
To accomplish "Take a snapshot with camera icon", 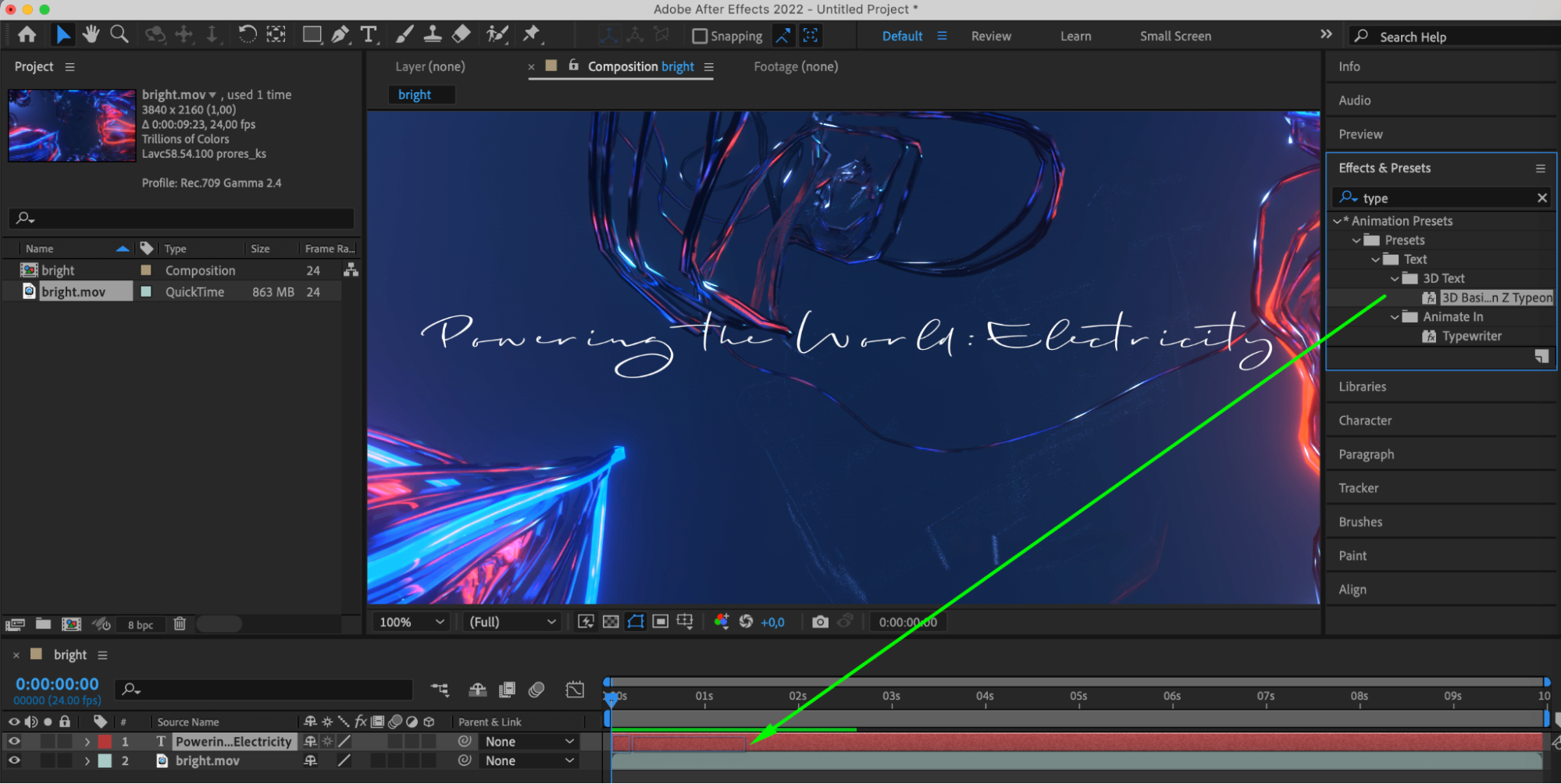I will tap(820, 622).
